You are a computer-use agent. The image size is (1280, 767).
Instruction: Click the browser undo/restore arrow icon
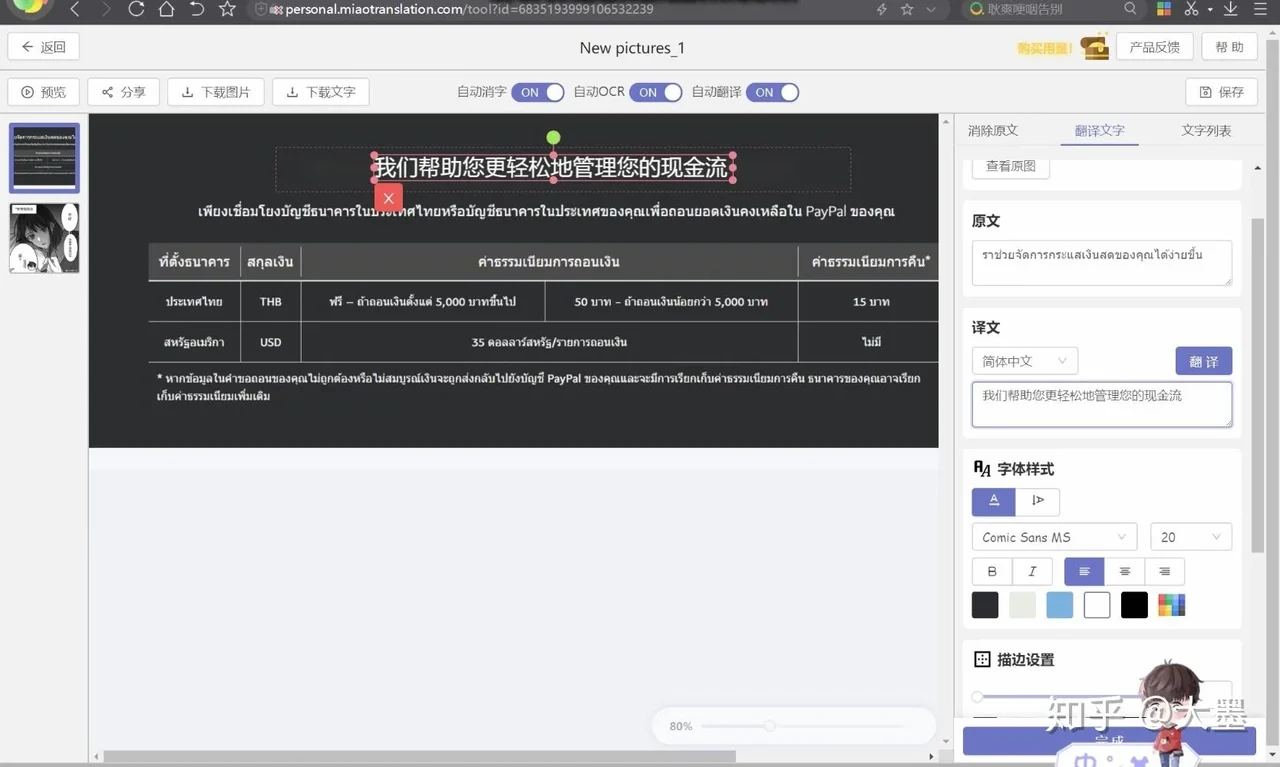(x=197, y=9)
